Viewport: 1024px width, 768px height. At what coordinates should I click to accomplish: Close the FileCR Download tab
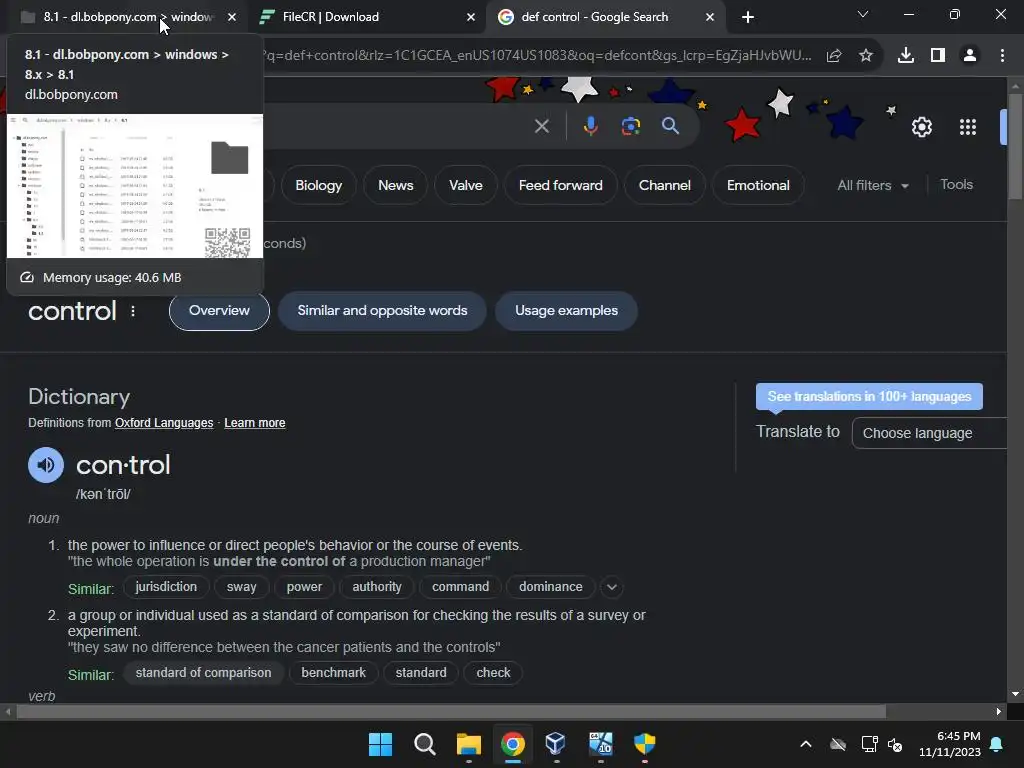point(471,17)
